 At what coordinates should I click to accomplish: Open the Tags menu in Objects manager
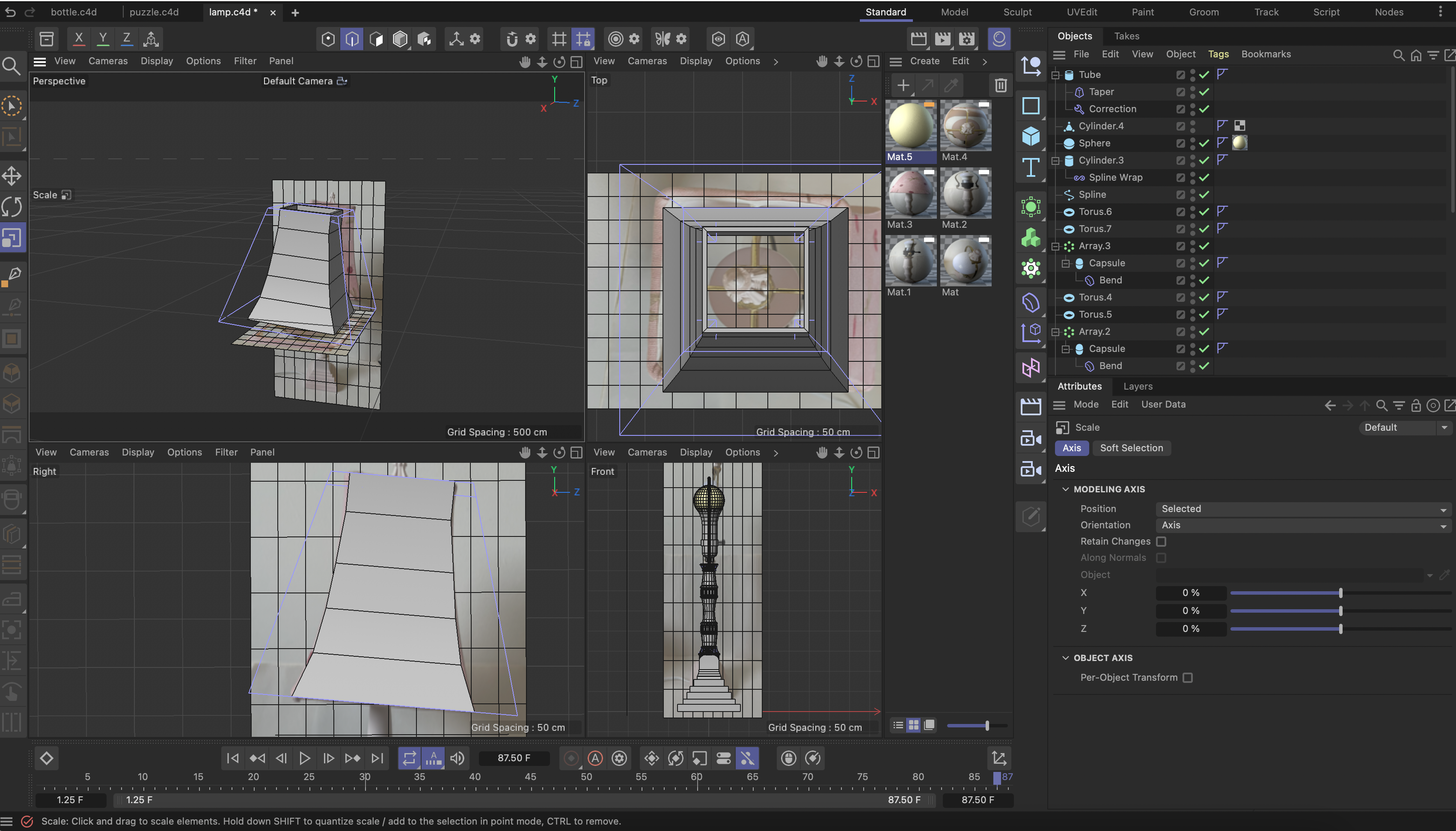point(1218,54)
